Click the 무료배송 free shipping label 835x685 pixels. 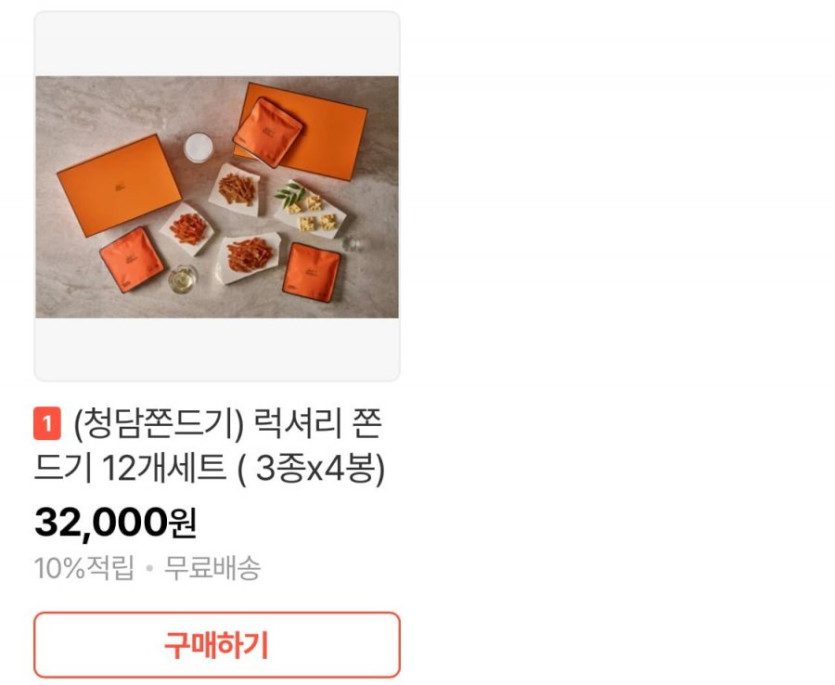coord(212,568)
